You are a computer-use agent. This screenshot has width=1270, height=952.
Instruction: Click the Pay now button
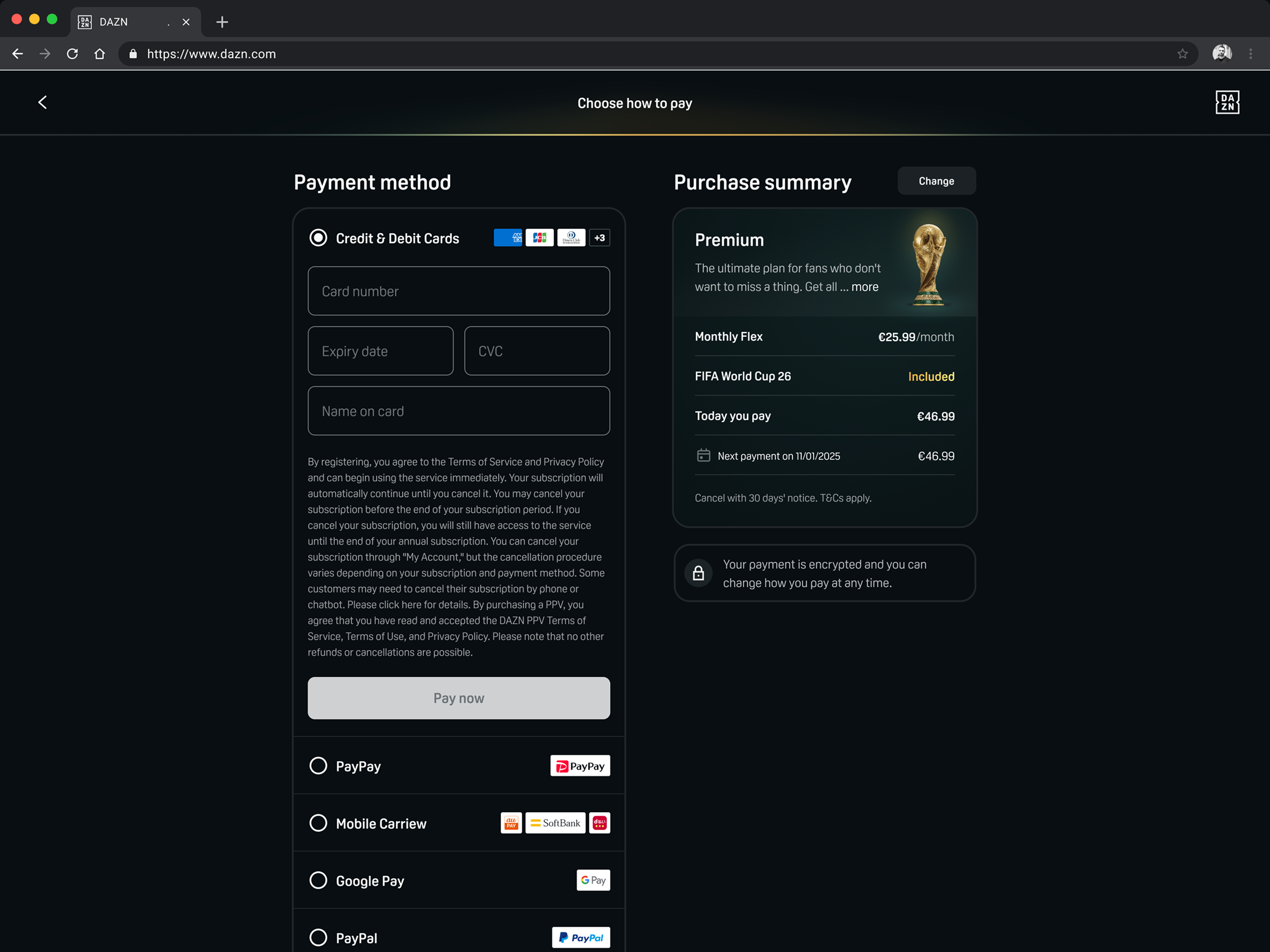click(x=459, y=698)
